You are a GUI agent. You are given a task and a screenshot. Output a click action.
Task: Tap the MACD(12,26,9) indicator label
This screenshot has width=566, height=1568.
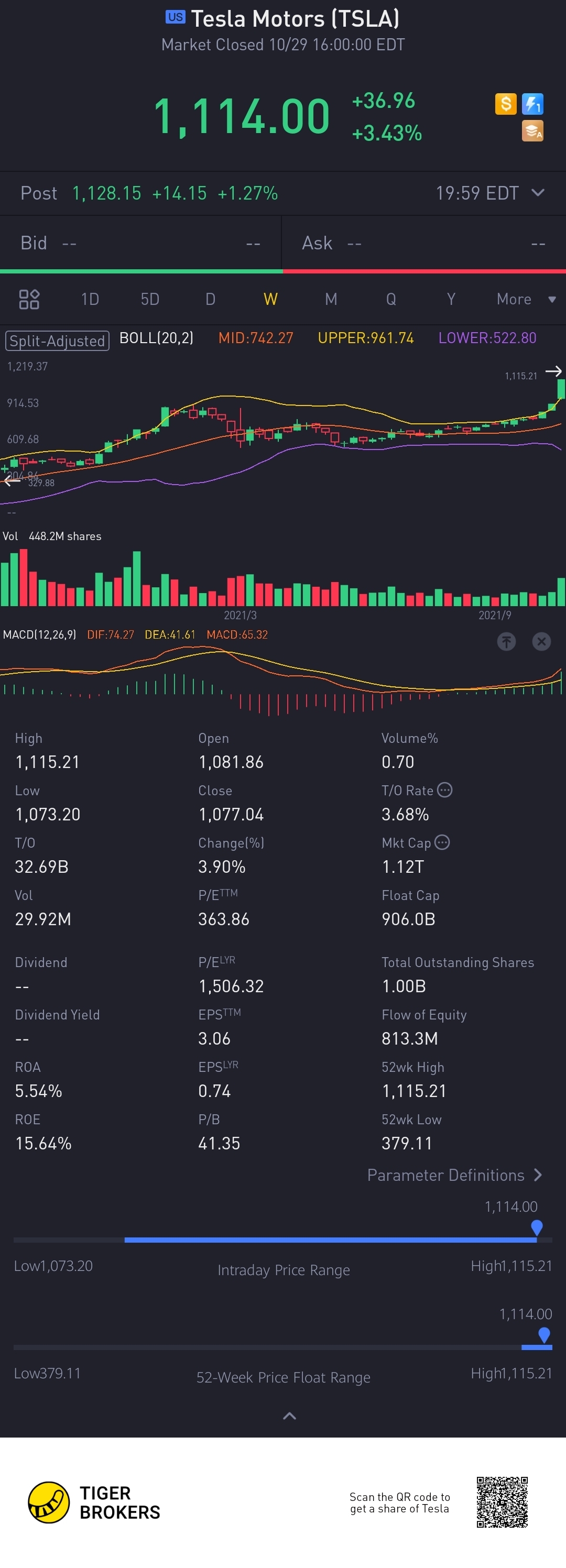(x=39, y=635)
